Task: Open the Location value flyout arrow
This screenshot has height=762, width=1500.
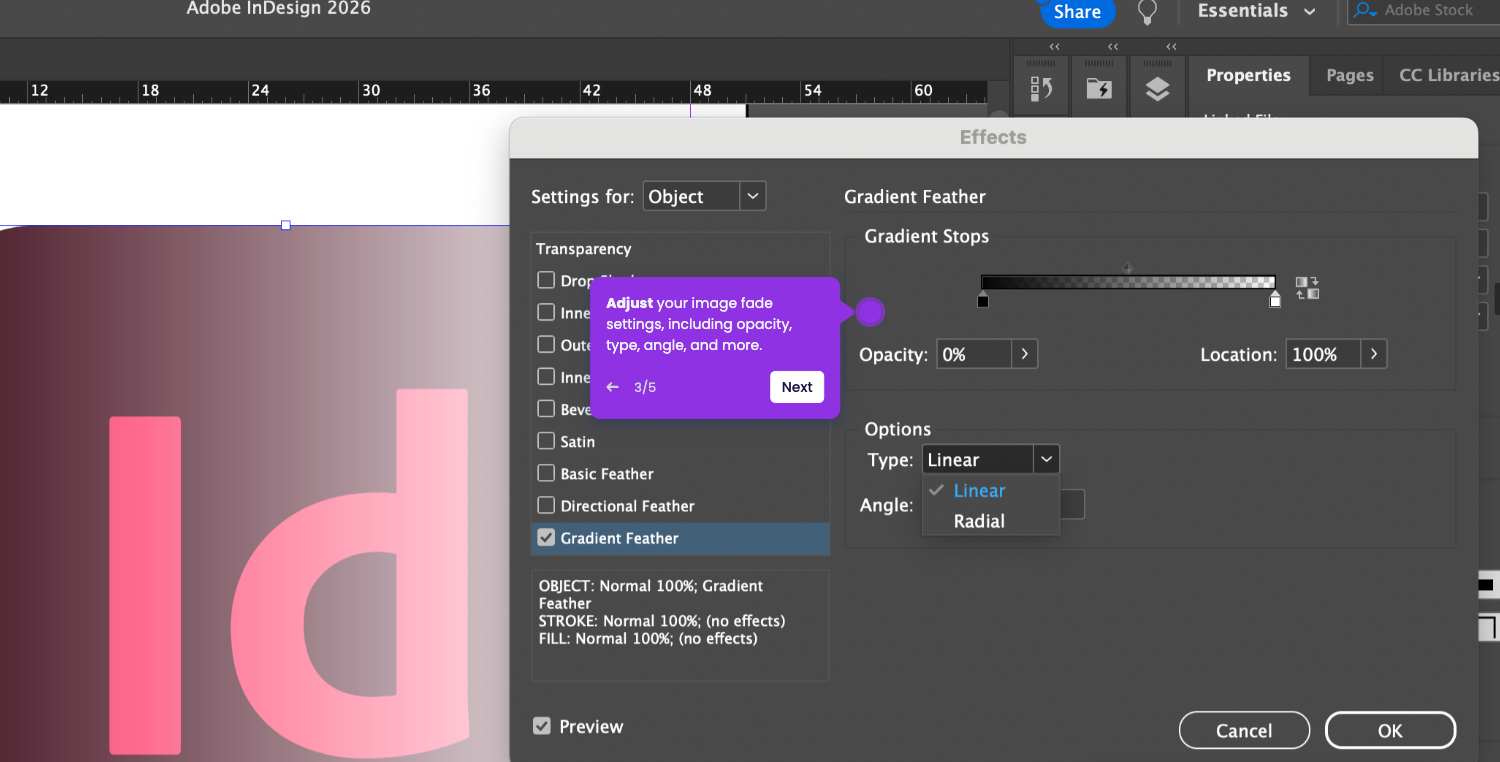Action: [x=1373, y=354]
